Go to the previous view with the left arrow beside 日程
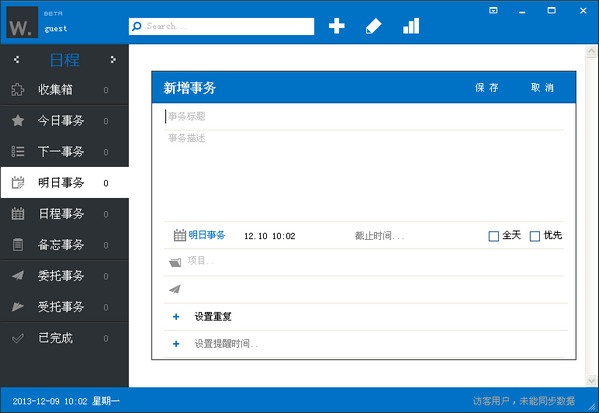The image size is (599, 413). click(x=16, y=59)
